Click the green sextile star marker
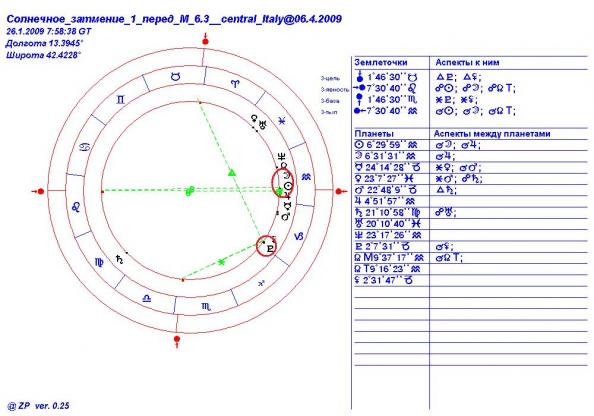This screenshot has width=594, height=416. pos(221,262)
